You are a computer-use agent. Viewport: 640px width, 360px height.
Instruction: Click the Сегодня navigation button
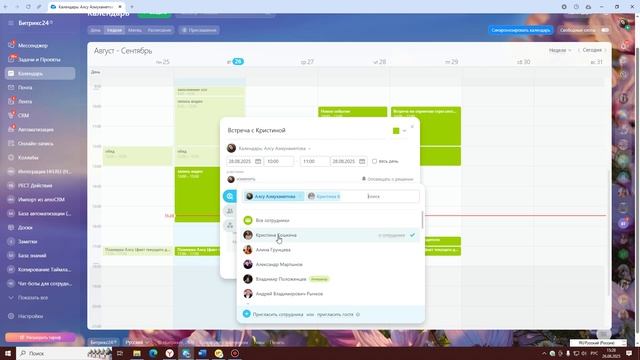point(592,50)
